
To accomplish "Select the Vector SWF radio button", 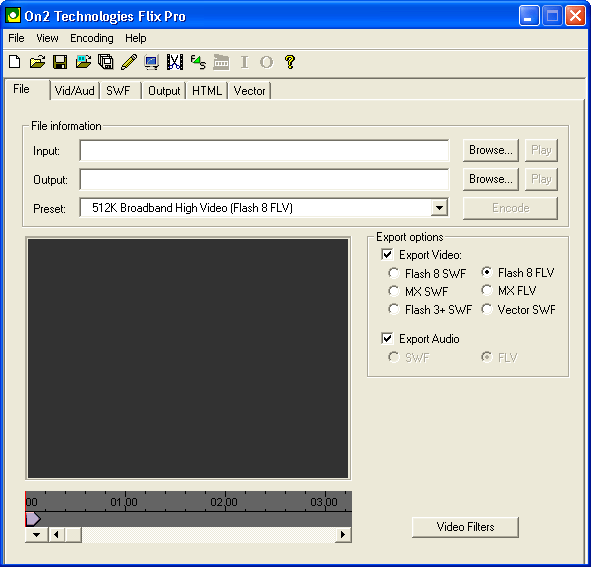I will coord(487,309).
